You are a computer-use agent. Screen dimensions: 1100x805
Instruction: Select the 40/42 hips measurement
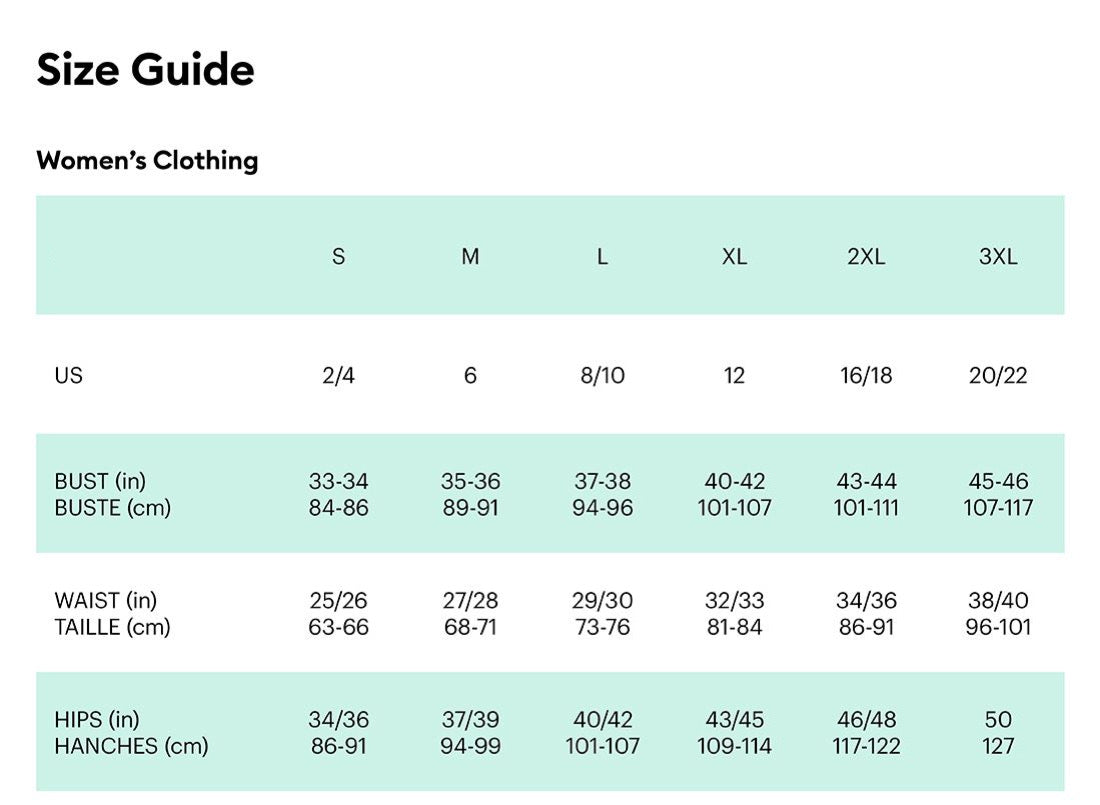click(603, 719)
